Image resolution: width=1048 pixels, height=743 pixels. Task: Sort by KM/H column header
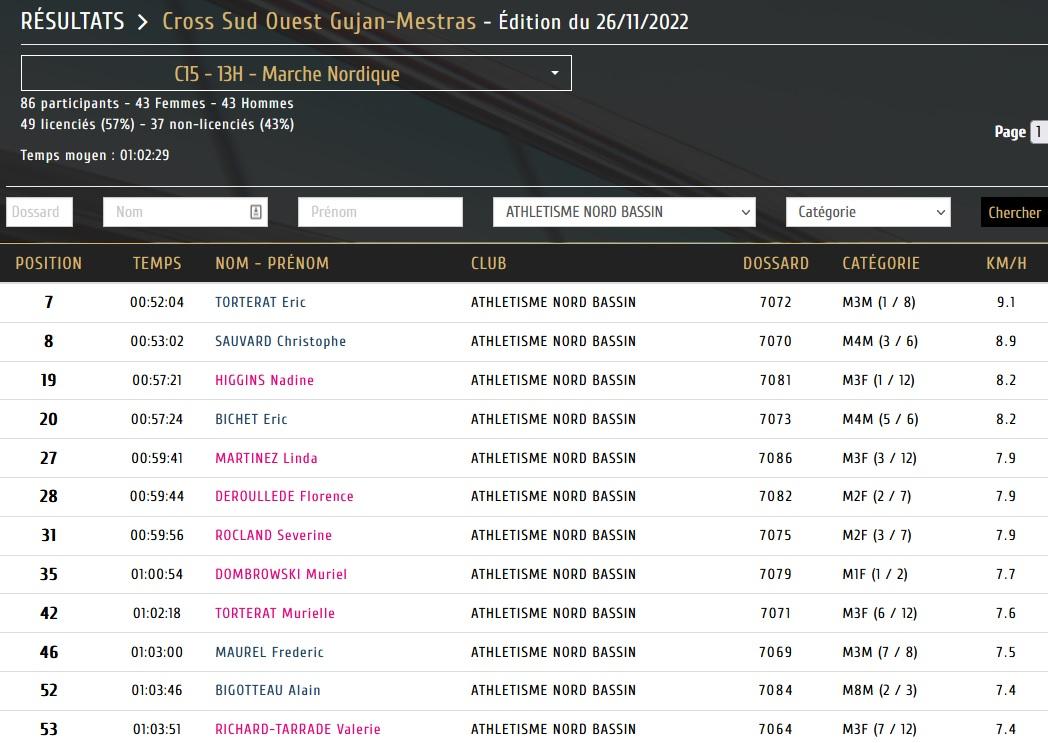[x=1006, y=263]
